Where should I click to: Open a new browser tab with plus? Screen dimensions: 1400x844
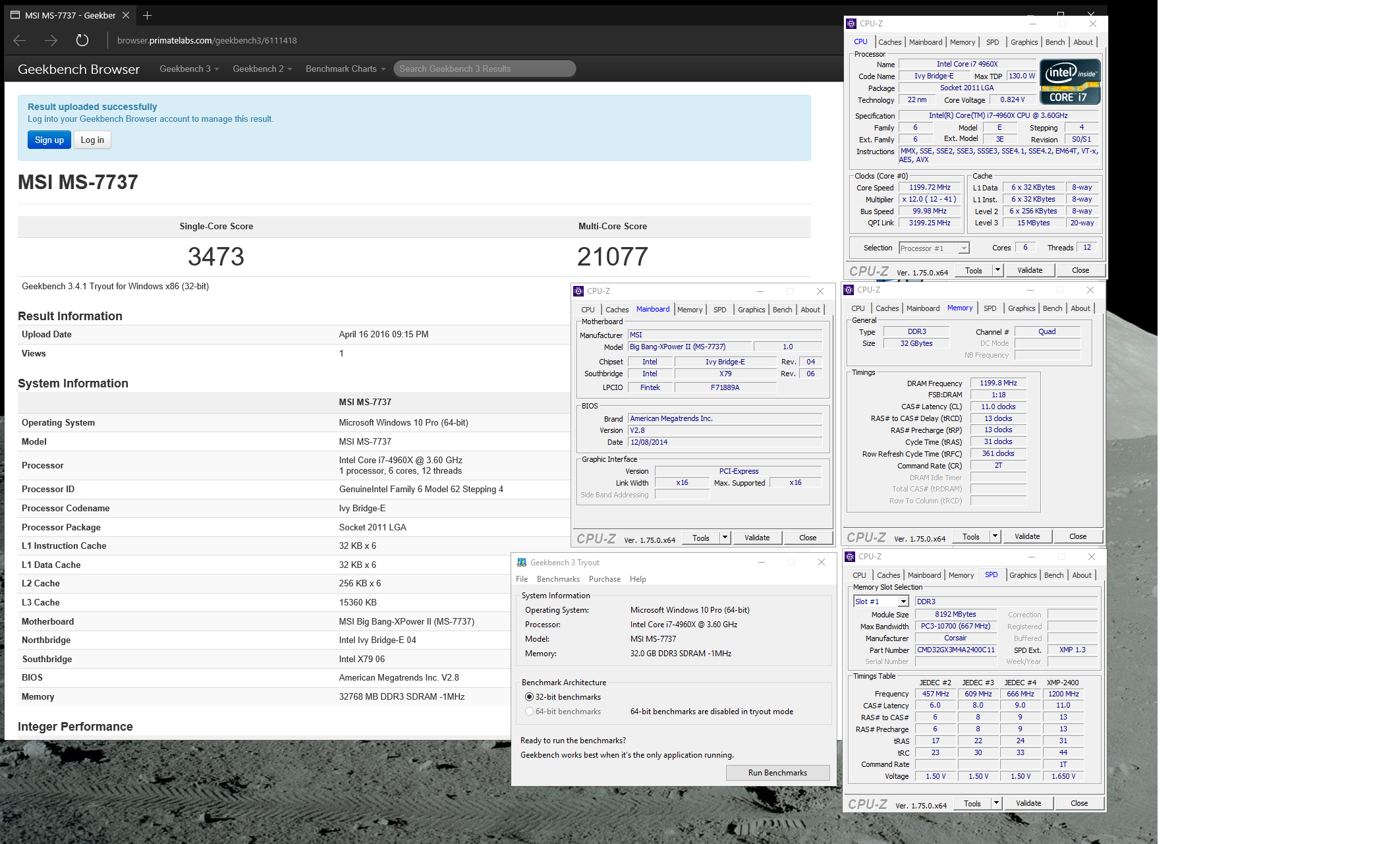pos(147,15)
